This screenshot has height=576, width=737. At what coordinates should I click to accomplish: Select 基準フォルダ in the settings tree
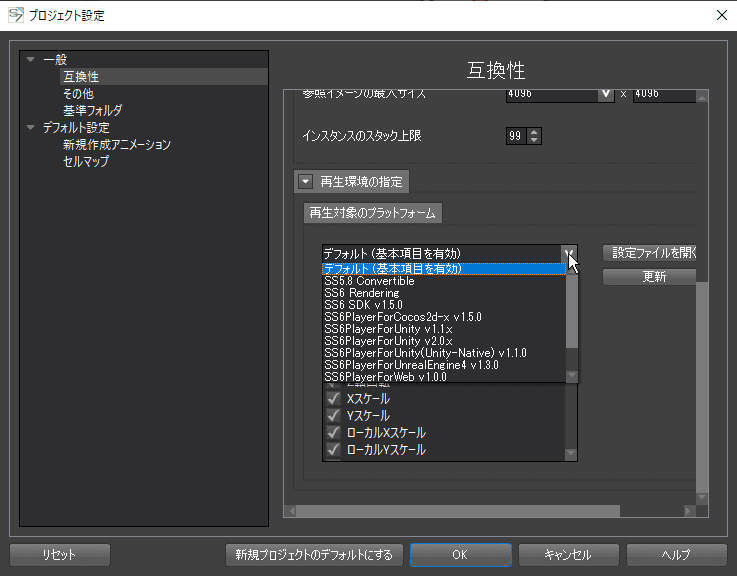pos(93,110)
